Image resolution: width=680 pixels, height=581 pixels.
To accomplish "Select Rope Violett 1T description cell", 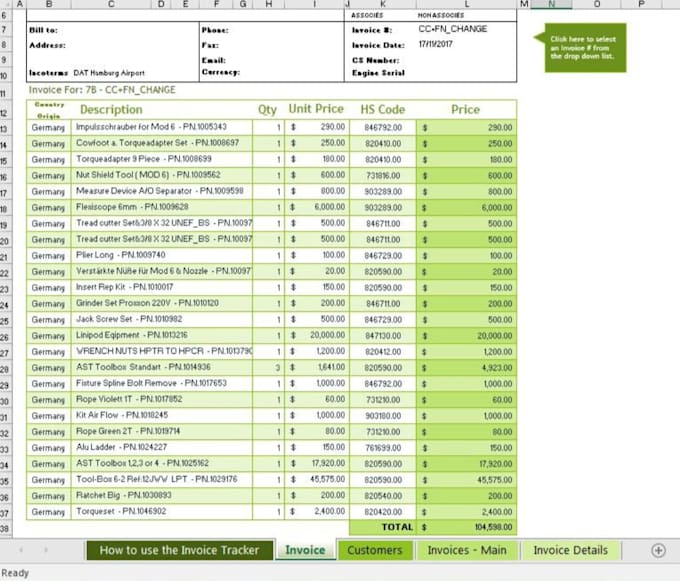I will pos(161,400).
